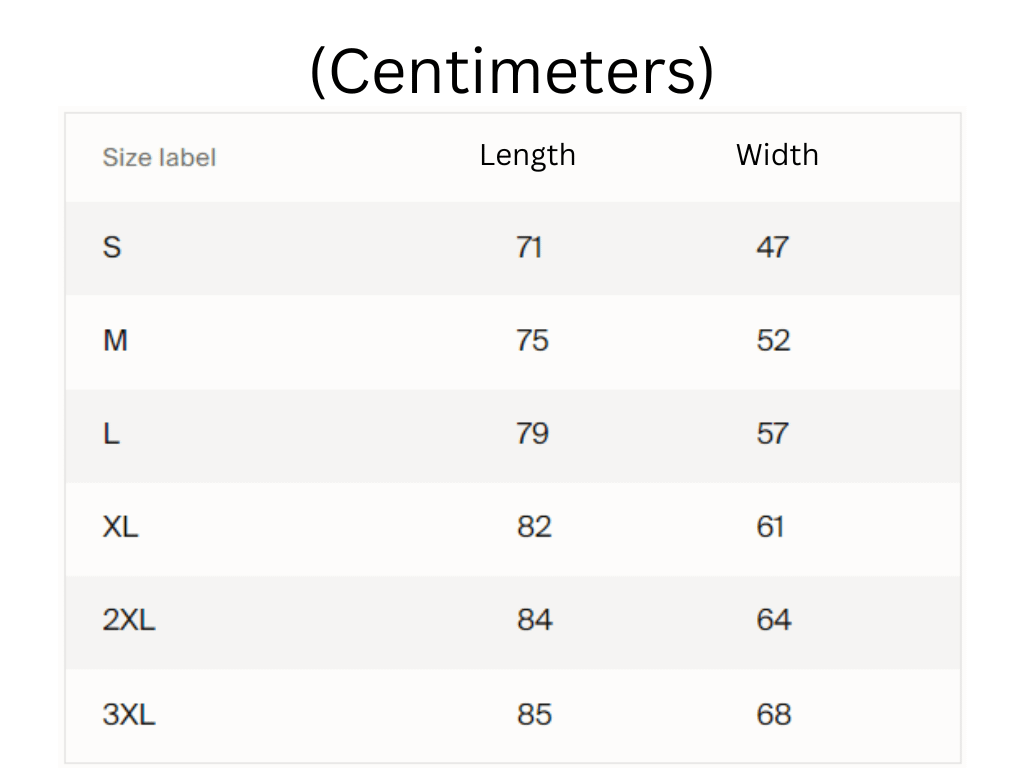Click the Centimeters title text
Image resolution: width=1024 pixels, height=768 pixels.
tap(512, 72)
